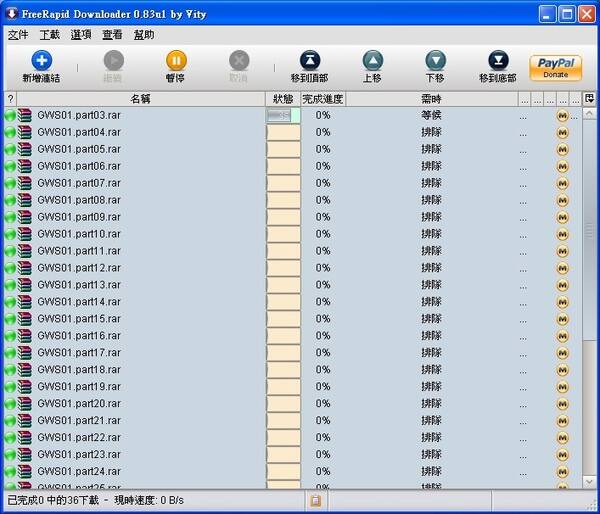Click the progress bar of GWS01.part19.rar
This screenshot has width=600, height=514.
click(x=283, y=387)
